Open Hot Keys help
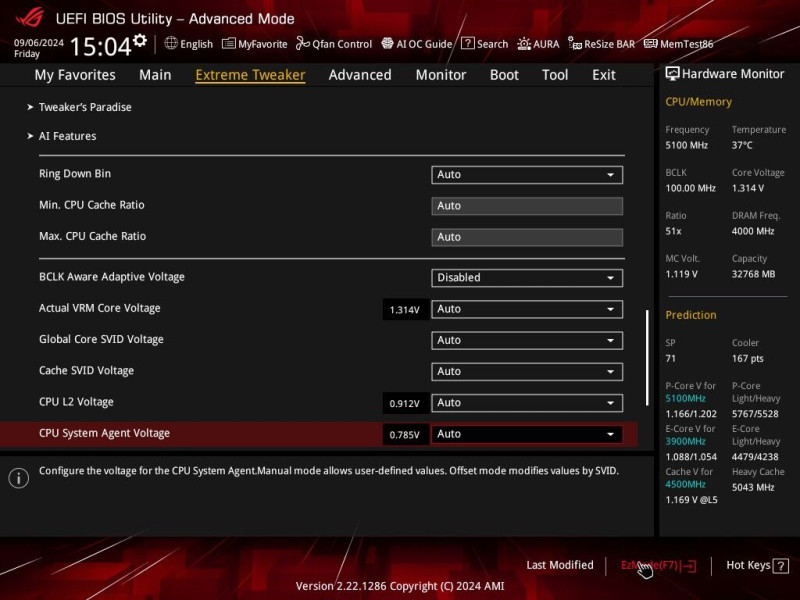The height and width of the screenshot is (600, 800). (757, 565)
